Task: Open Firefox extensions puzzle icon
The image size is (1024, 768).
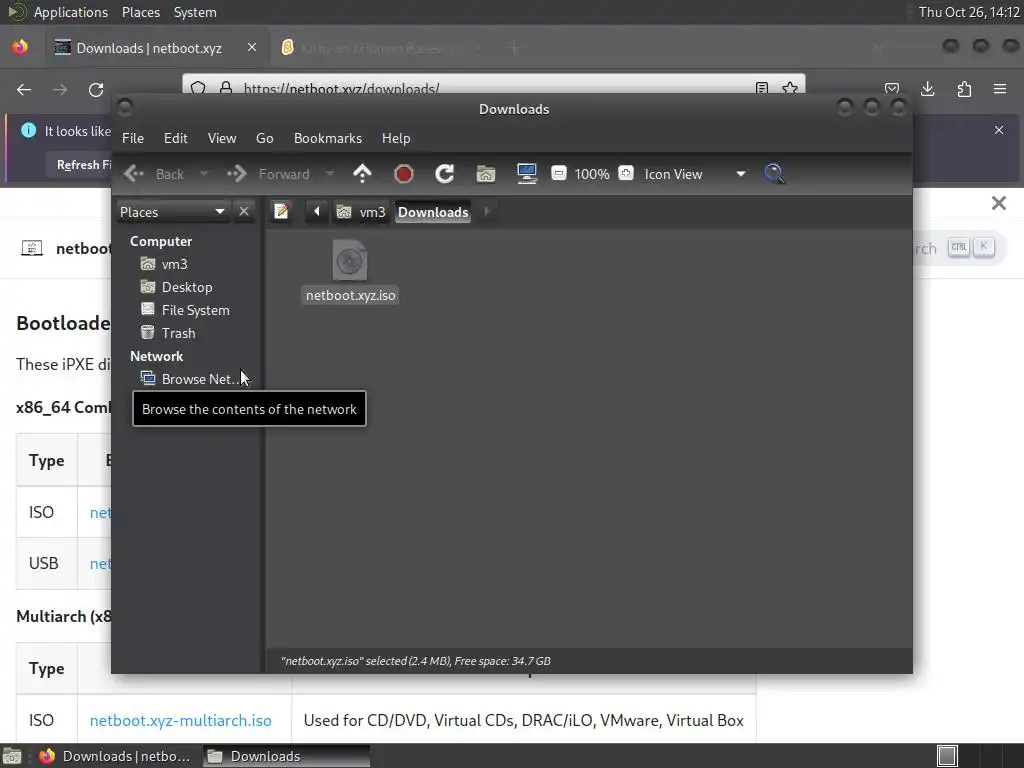Action: (x=964, y=89)
